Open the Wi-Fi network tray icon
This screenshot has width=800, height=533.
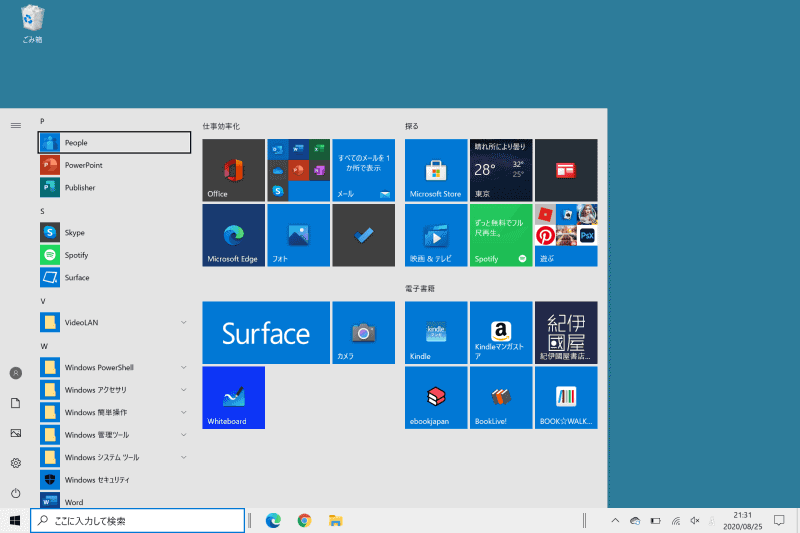pyautogui.click(x=676, y=520)
